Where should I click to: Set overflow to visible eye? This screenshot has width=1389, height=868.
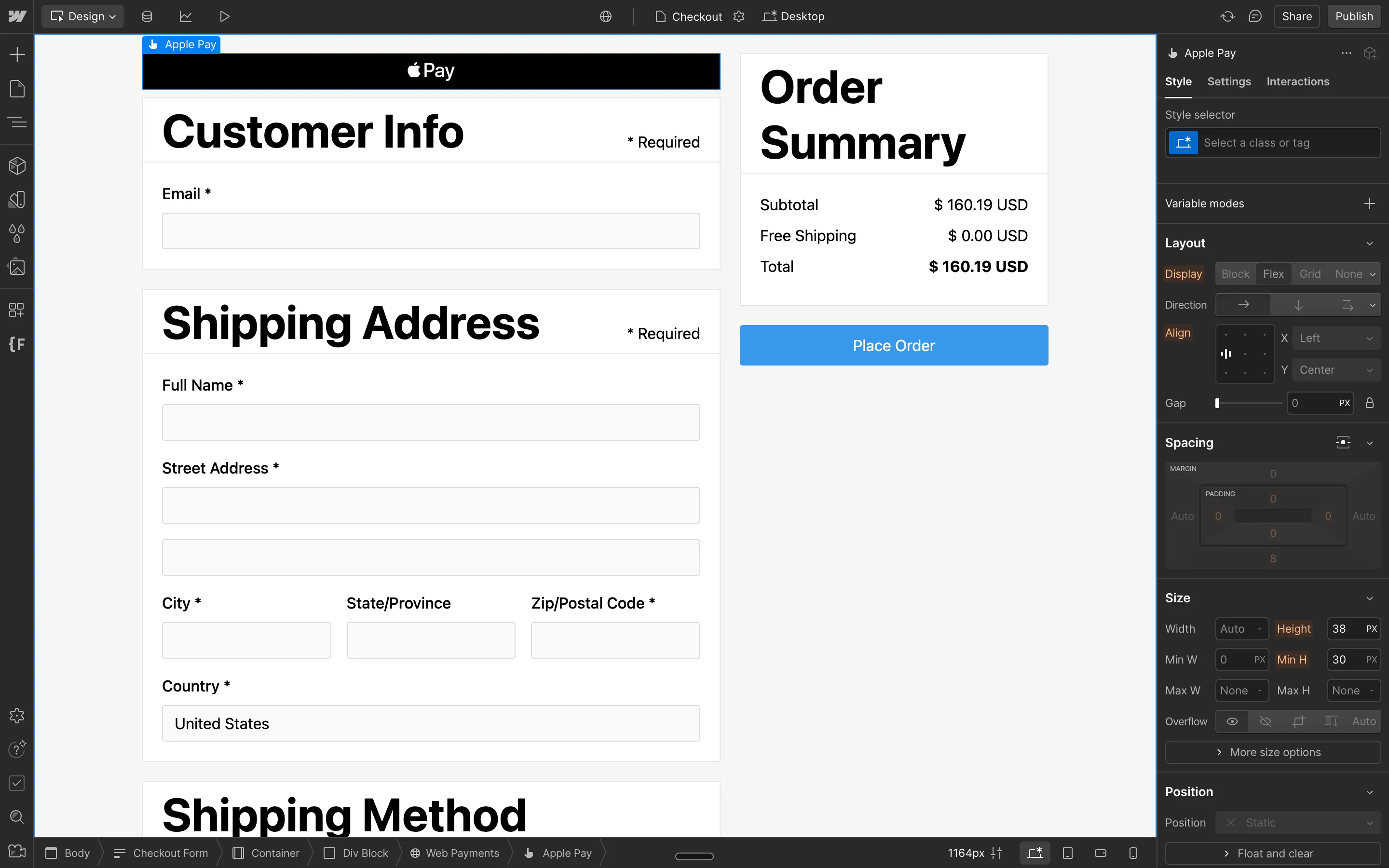click(1232, 721)
